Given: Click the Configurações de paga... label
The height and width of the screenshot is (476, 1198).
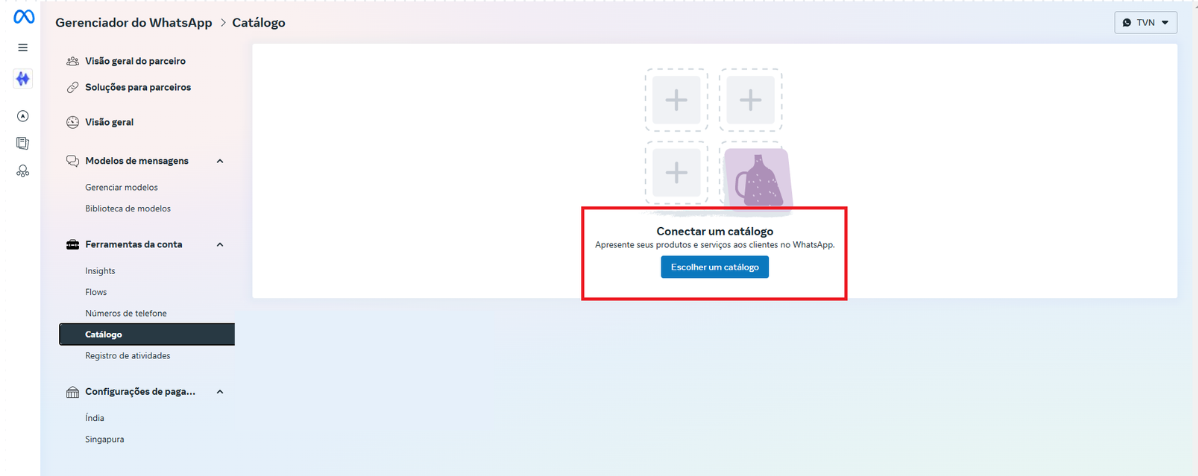Looking at the screenshot, I should pos(141,392).
